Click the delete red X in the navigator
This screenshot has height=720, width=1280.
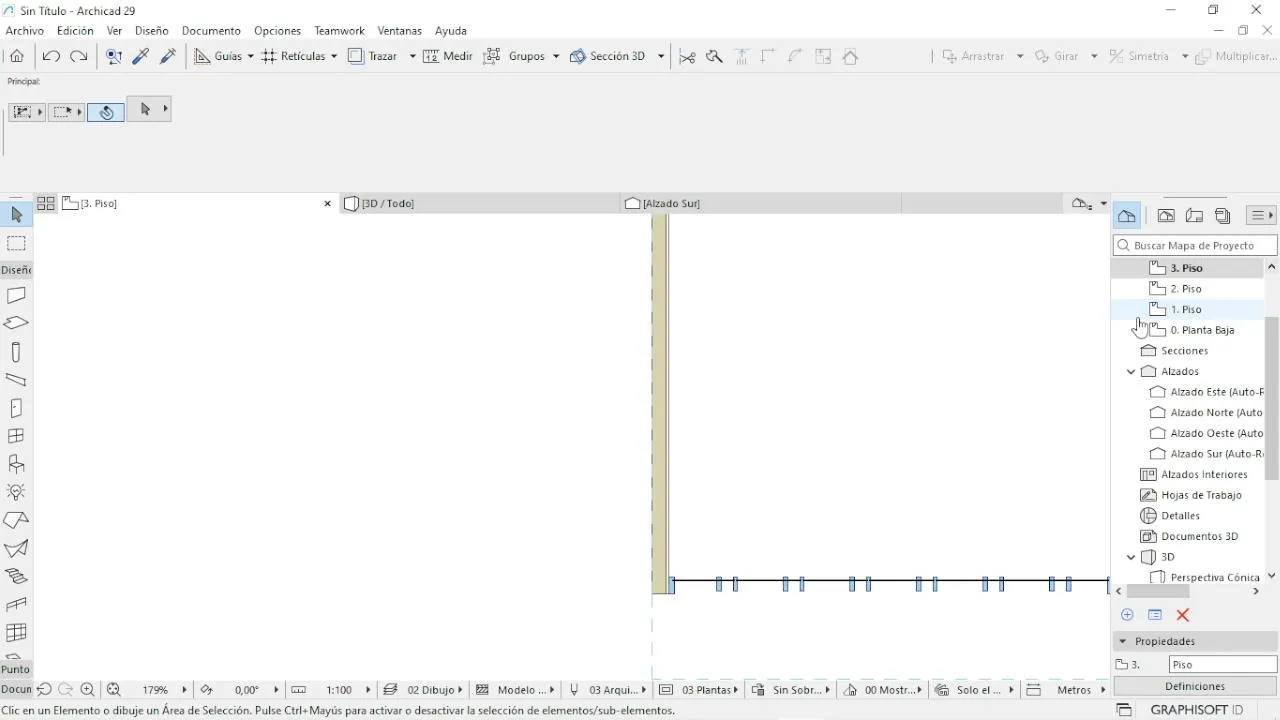point(1183,615)
